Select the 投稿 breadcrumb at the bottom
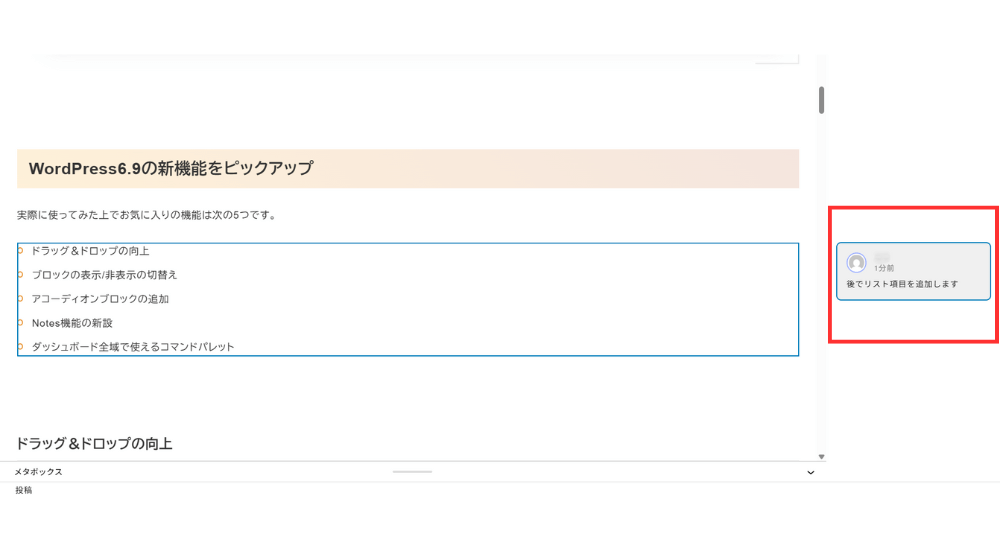This screenshot has height=550, width=1000. pos(23,491)
